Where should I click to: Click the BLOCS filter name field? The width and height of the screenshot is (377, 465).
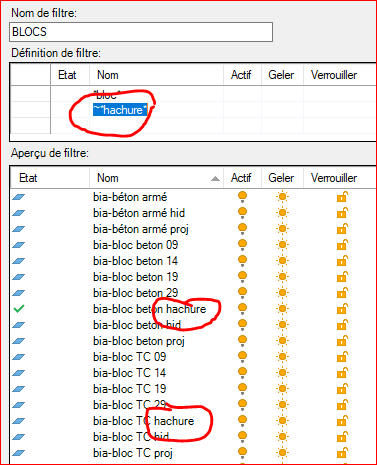pyautogui.click(x=141, y=32)
